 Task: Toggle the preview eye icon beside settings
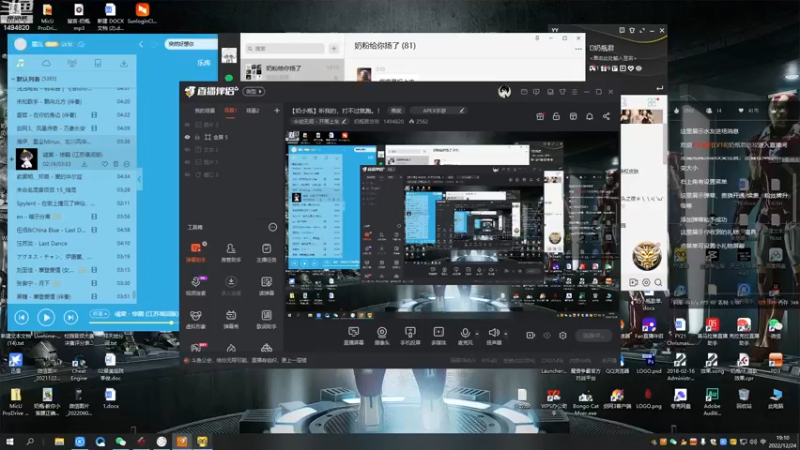point(547,335)
